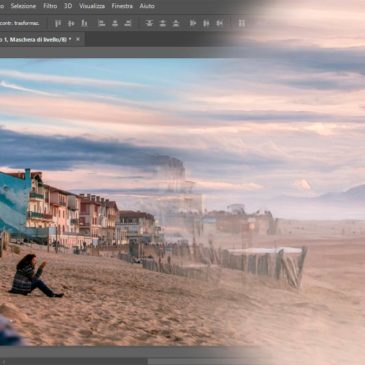Viewport: 365px width, 365px height.
Task: Click the seated woman in the canvas image
Action: pyautogui.click(x=35, y=276)
